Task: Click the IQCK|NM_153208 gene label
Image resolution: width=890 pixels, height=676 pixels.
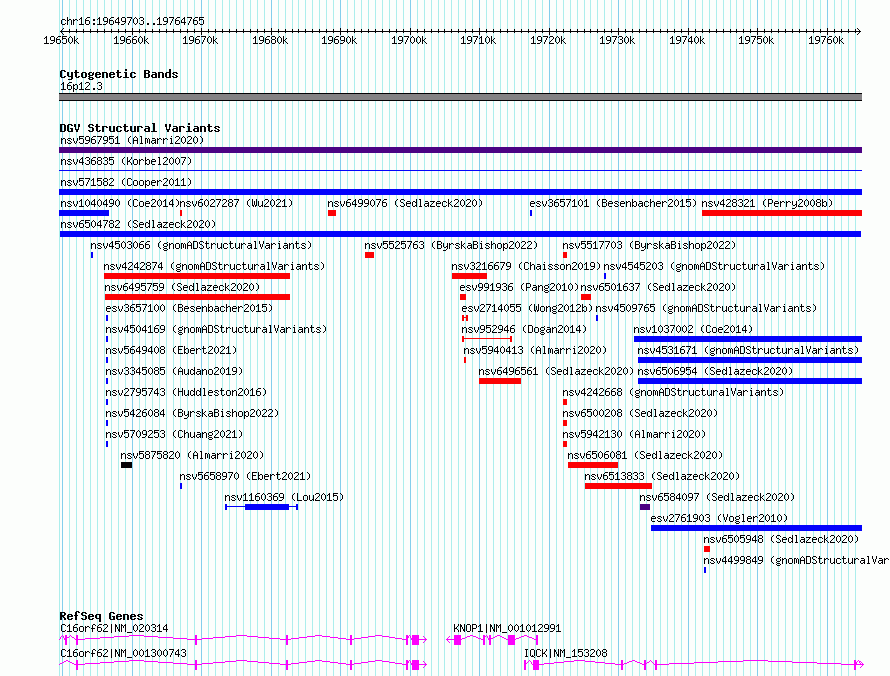Action: [565, 653]
